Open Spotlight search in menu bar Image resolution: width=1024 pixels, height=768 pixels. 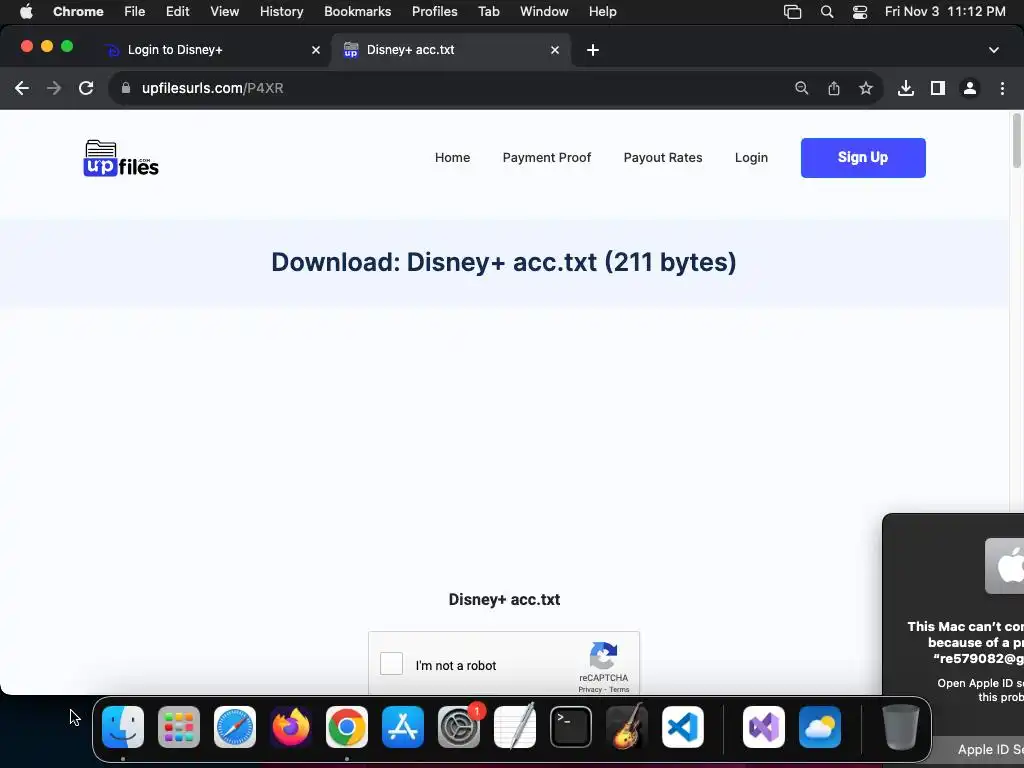[827, 12]
